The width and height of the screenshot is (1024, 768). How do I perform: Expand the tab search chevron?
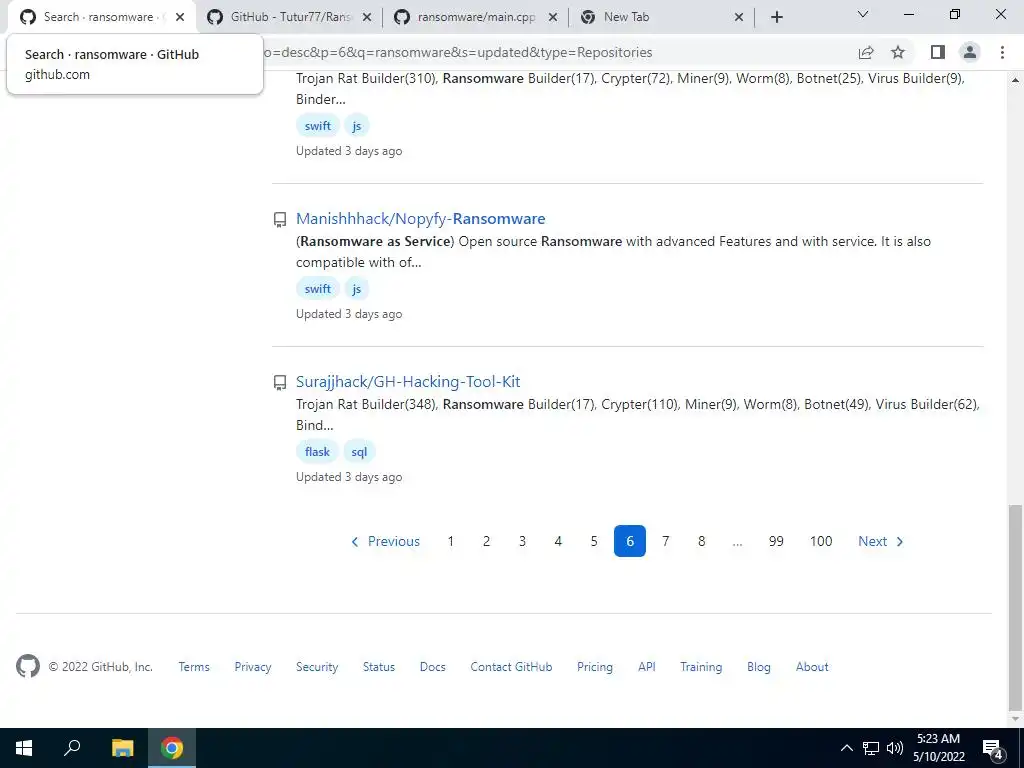[x=863, y=14]
